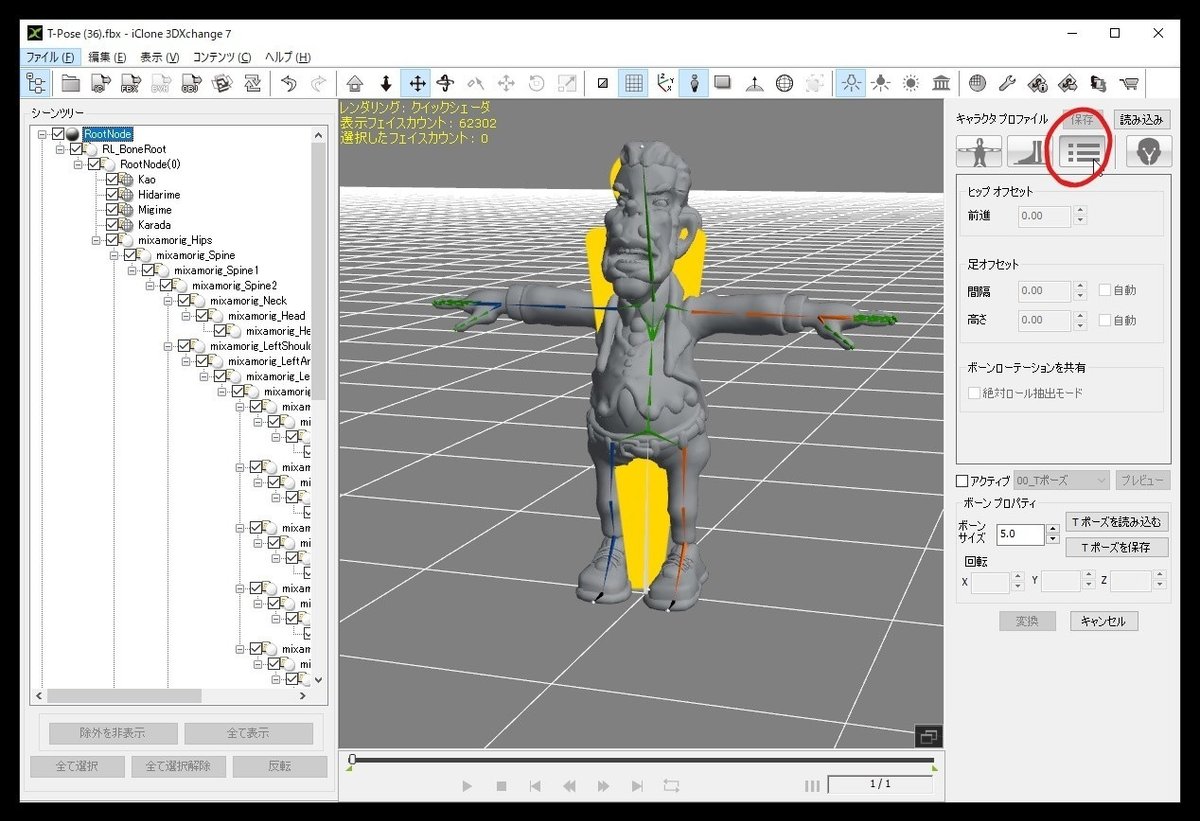1200x821 pixels.
Task: Click the leg/foot profile icon
Action: click(x=1029, y=152)
